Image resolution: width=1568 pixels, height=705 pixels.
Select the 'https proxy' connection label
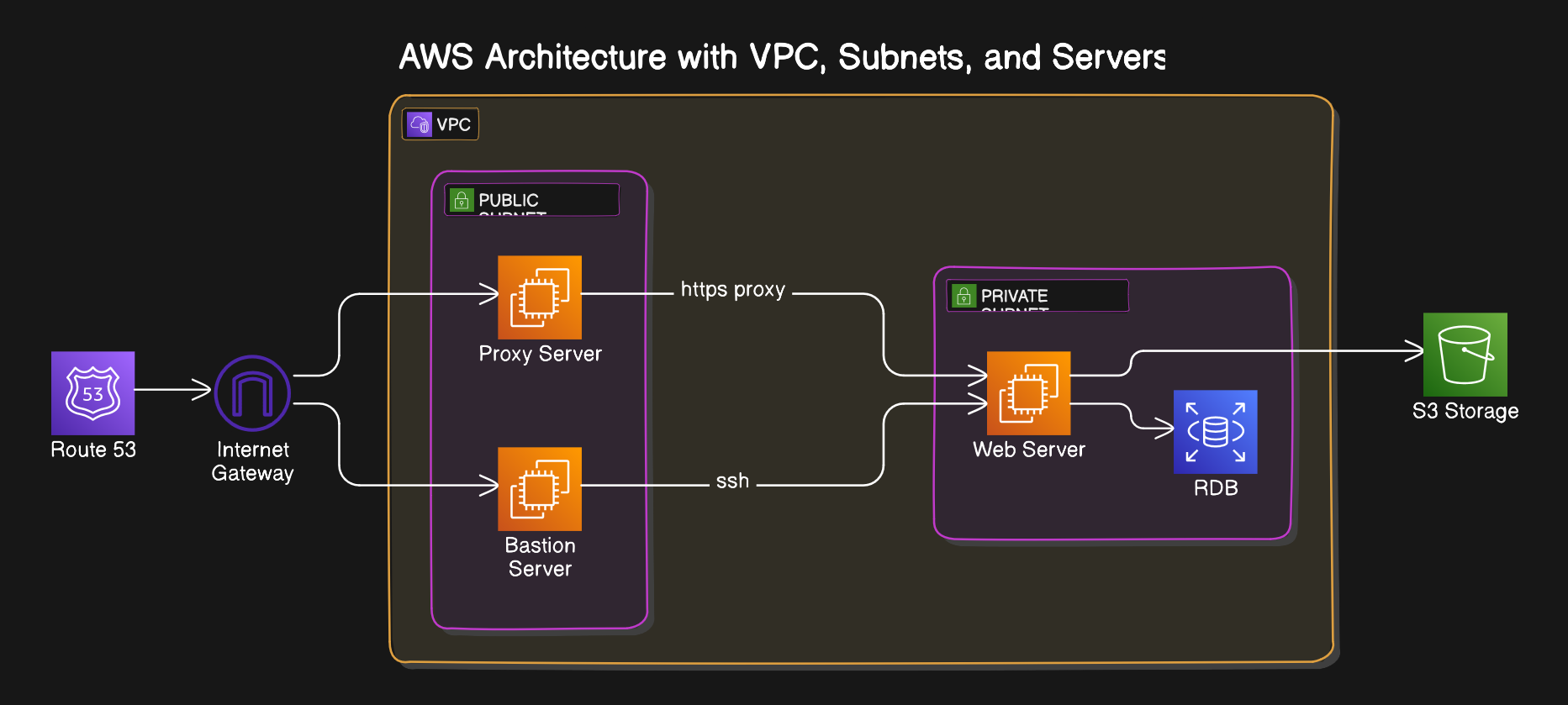coord(733,290)
